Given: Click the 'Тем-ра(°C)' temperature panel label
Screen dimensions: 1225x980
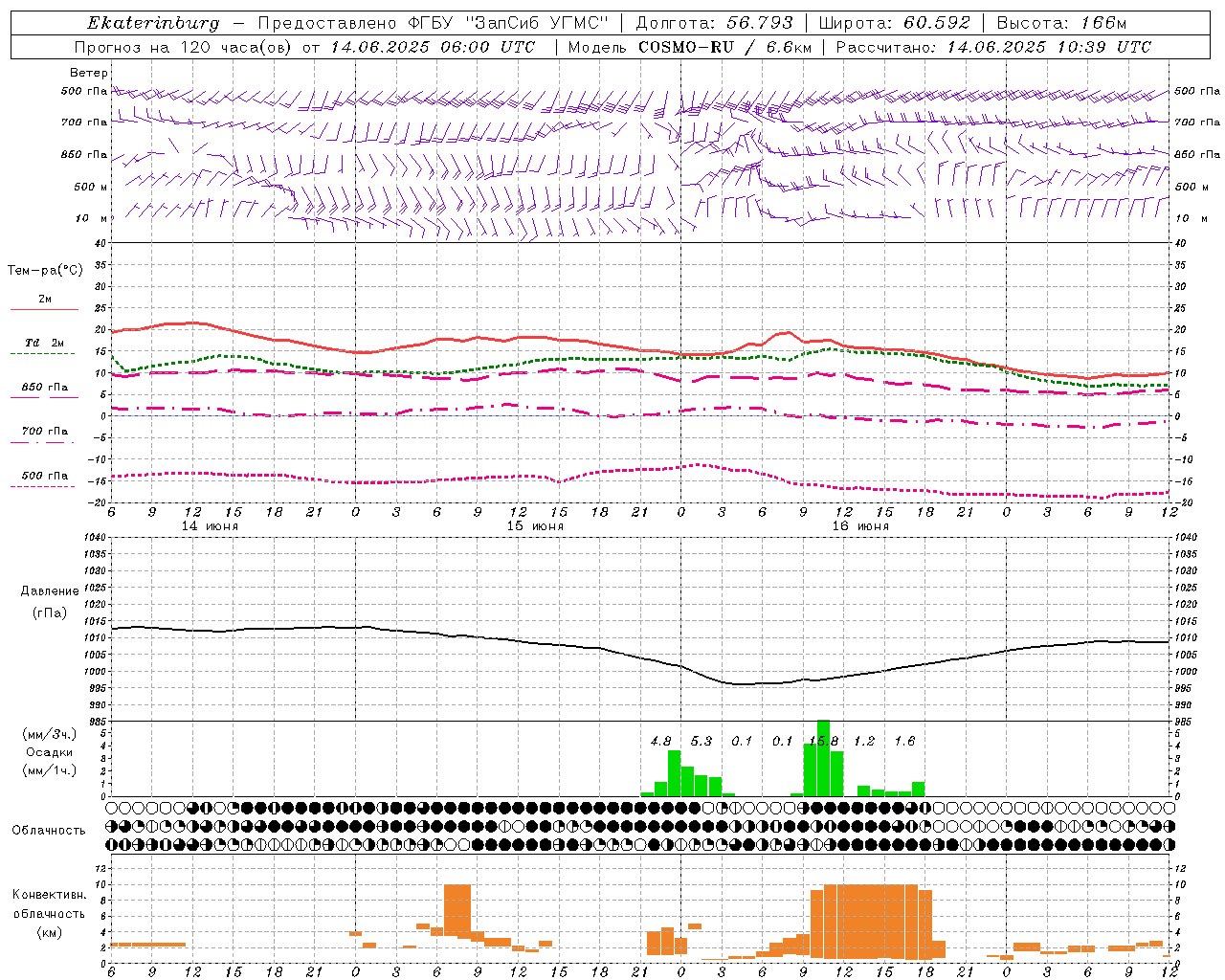Looking at the screenshot, I should tap(45, 271).
